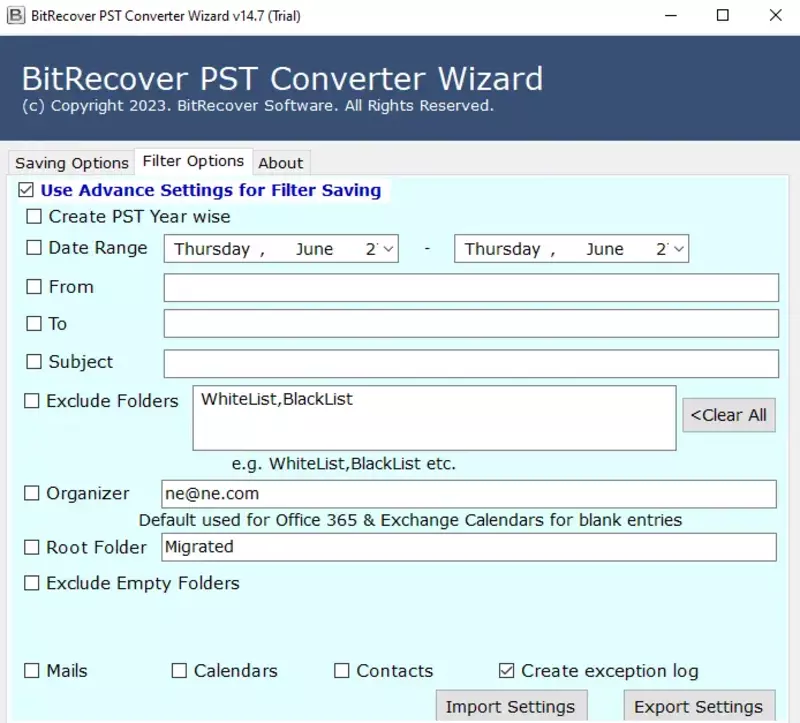Check the To filter checkbox
The image size is (800, 723).
coord(34,323)
